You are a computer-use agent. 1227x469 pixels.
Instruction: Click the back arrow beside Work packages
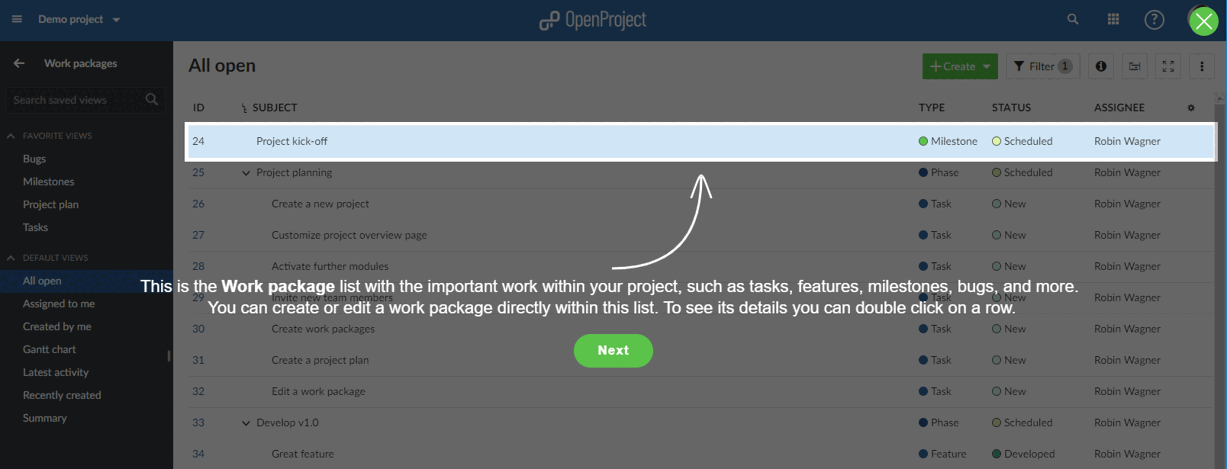pyautogui.click(x=19, y=63)
